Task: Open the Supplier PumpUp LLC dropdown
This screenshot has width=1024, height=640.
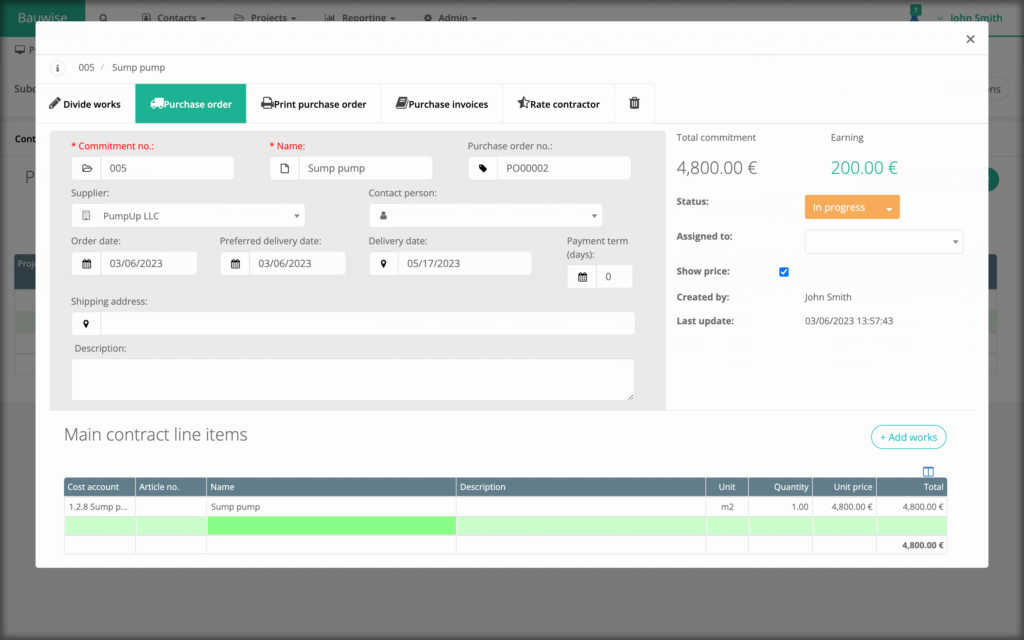Action: coord(188,216)
